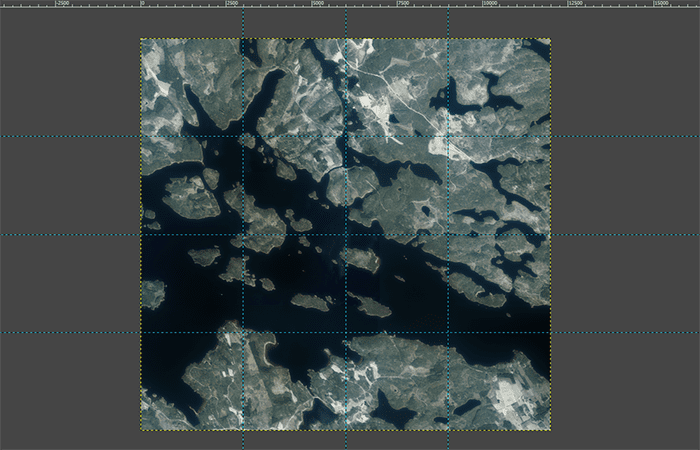Click the 12500 label on the ruler

pyautogui.click(x=575, y=3)
